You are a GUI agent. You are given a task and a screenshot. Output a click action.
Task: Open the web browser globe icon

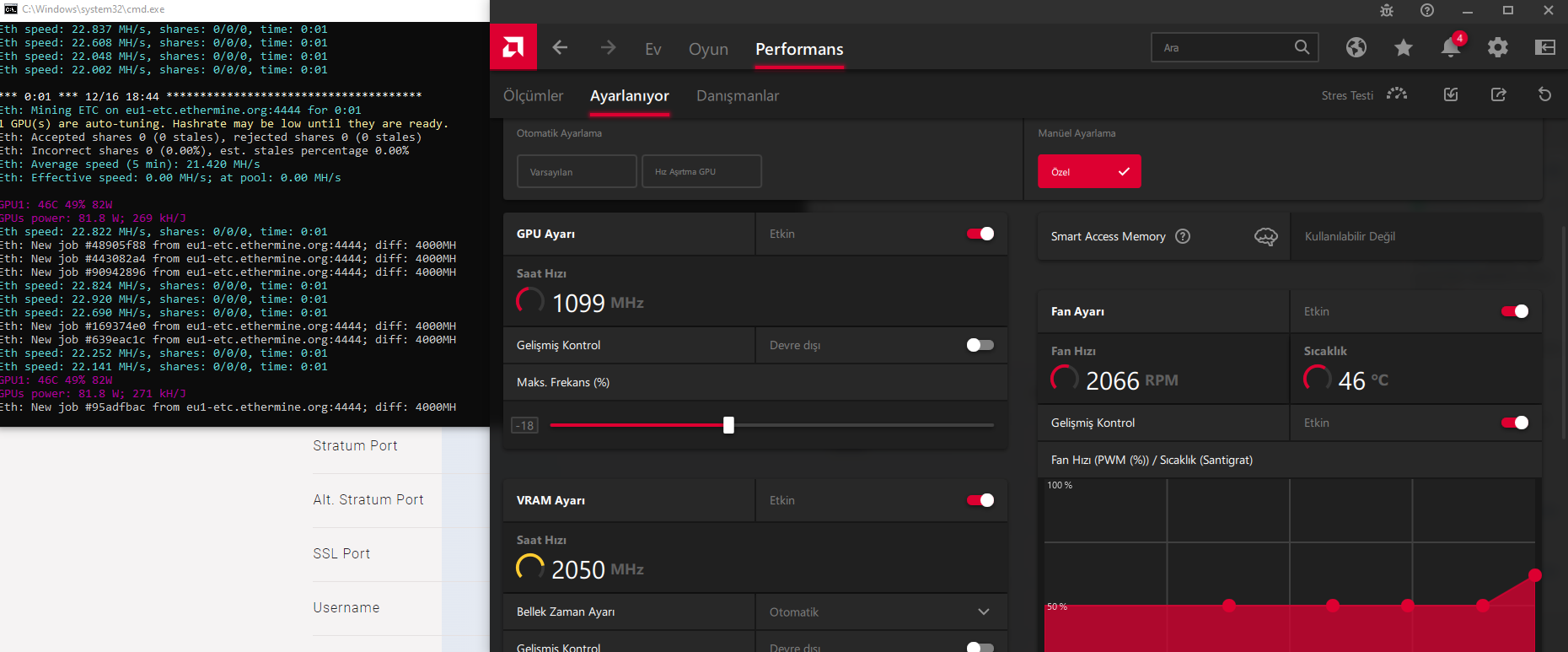[x=1356, y=47]
